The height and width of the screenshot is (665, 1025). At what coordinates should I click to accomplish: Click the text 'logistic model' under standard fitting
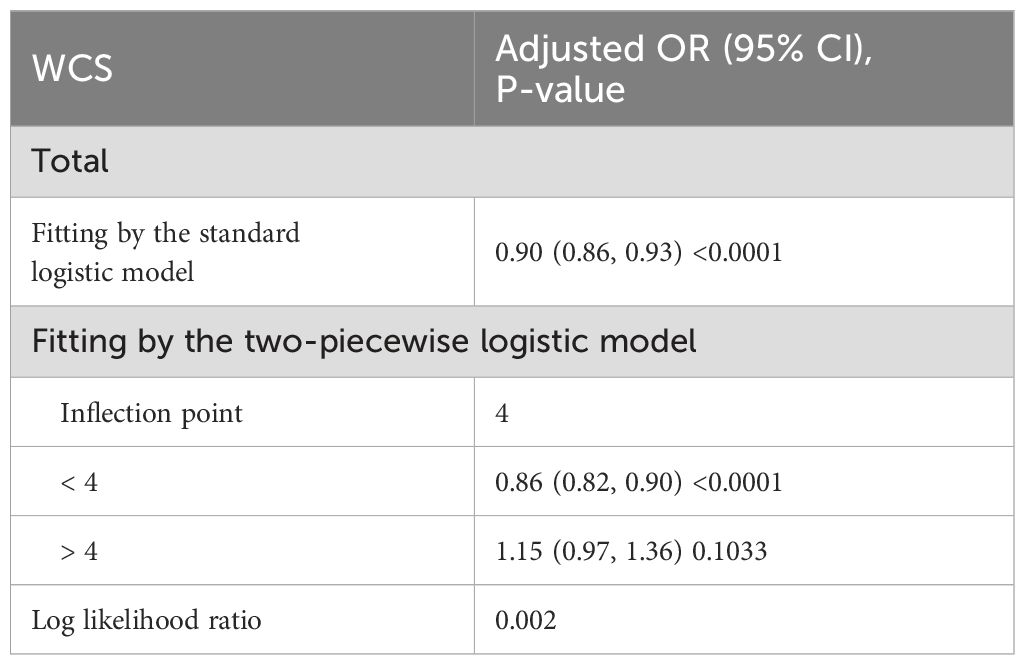tap(112, 272)
